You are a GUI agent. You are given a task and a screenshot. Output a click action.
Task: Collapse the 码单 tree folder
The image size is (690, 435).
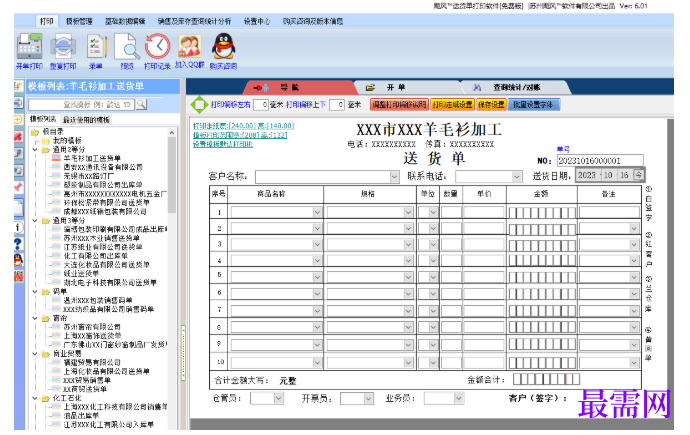tap(35, 292)
